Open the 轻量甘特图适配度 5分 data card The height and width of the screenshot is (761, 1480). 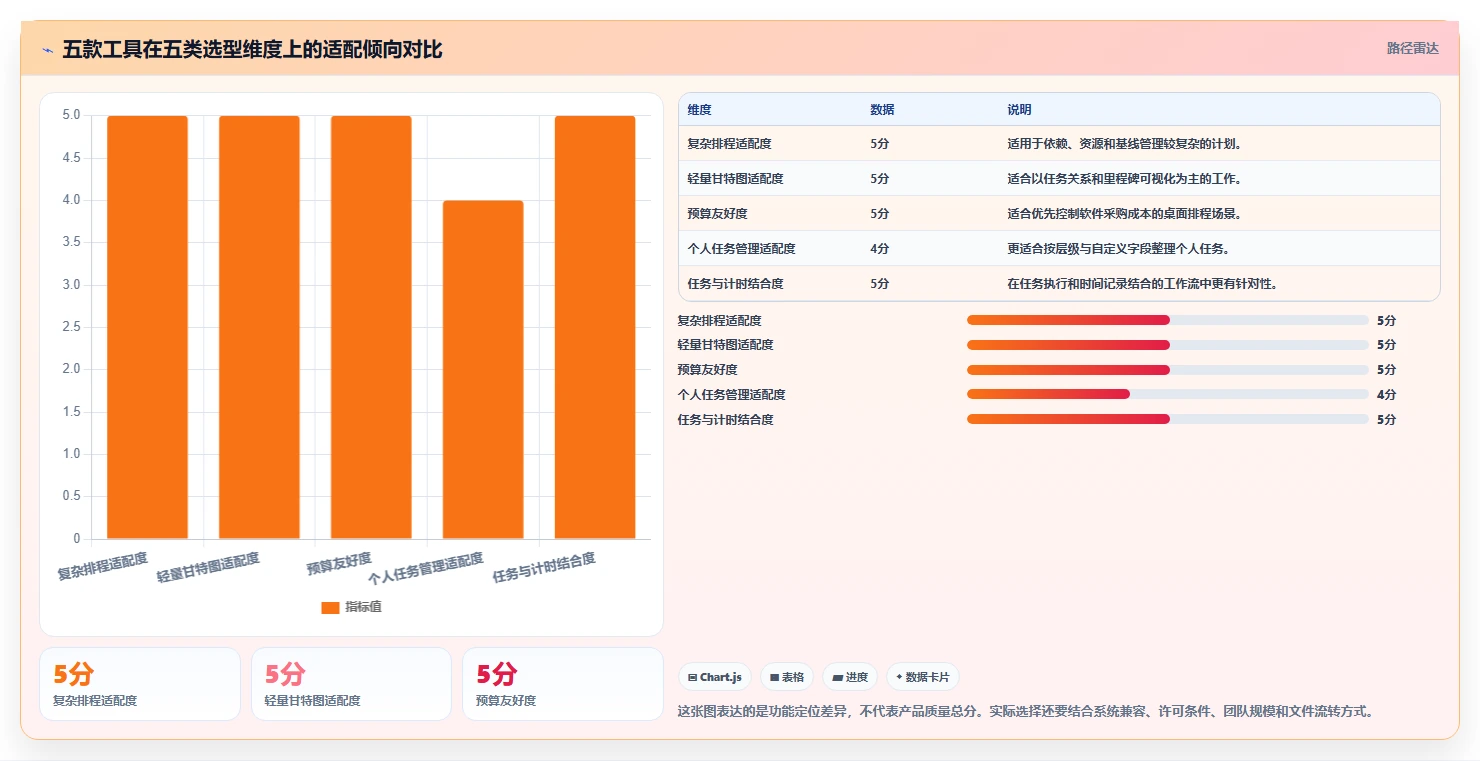352,684
